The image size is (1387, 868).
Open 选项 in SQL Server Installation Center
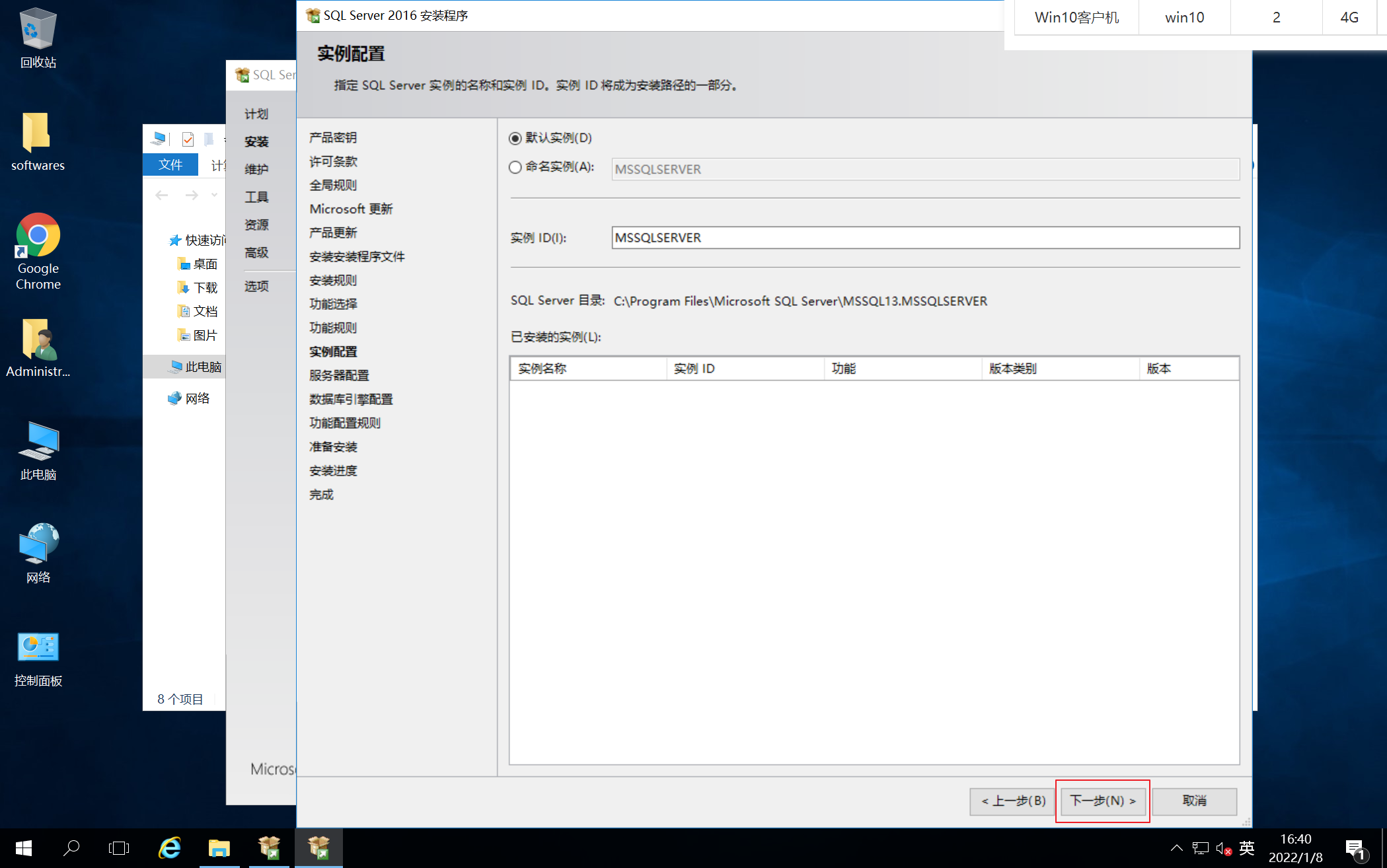[256, 286]
